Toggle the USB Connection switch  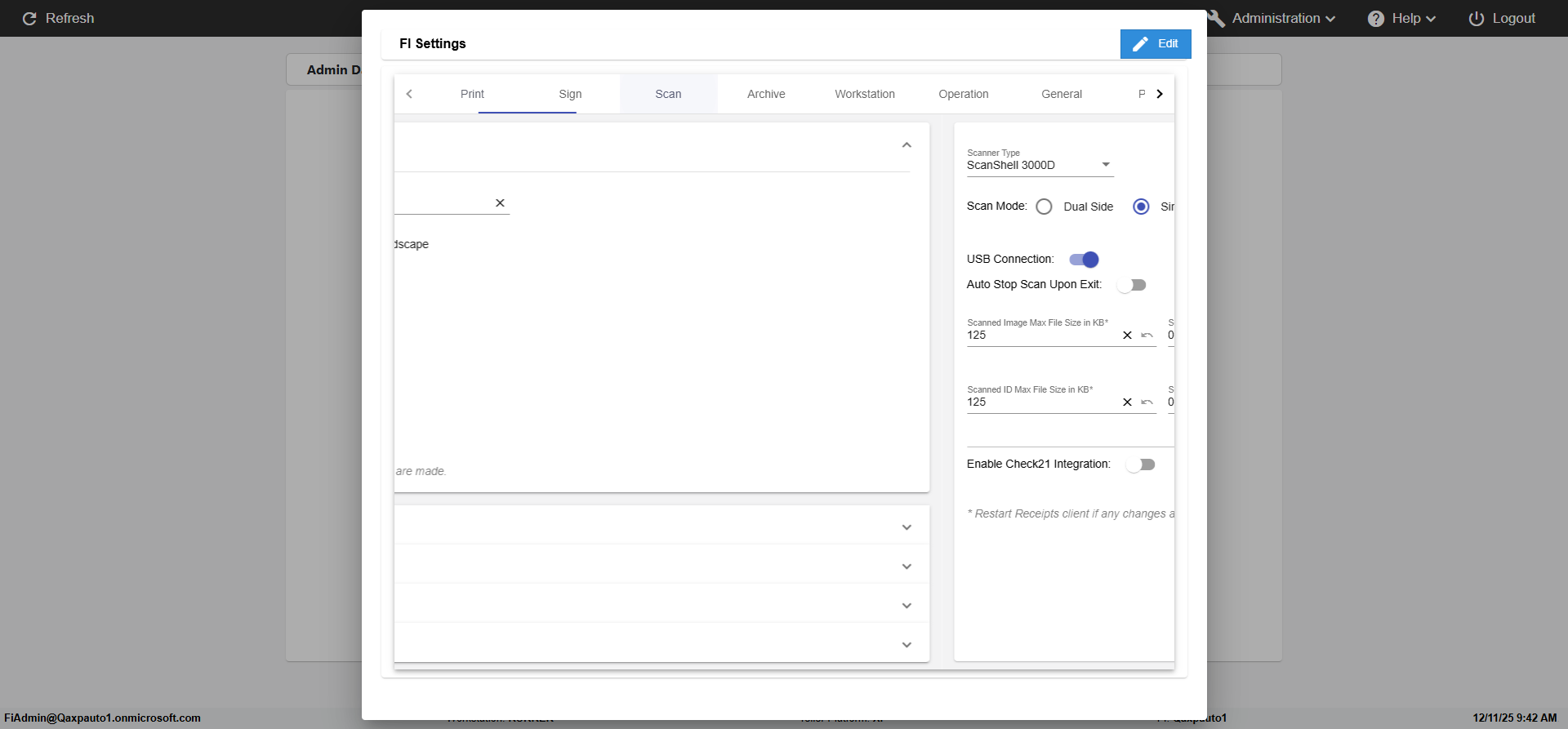pos(1084,260)
